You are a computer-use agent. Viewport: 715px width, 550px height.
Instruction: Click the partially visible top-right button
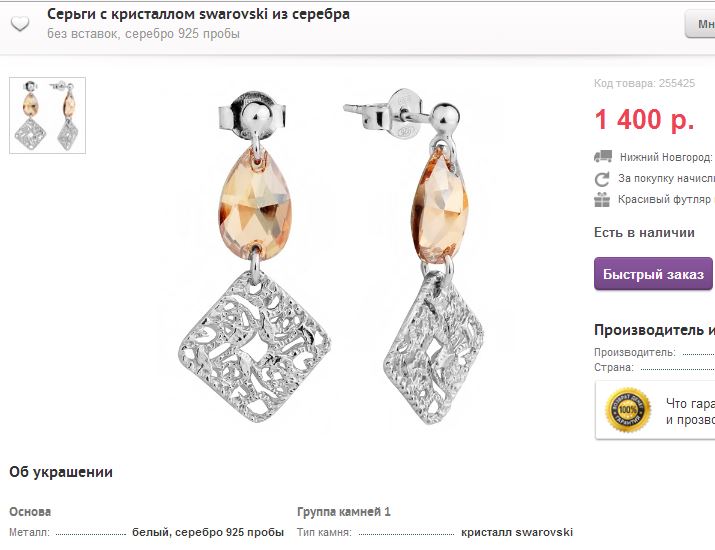coord(699,24)
